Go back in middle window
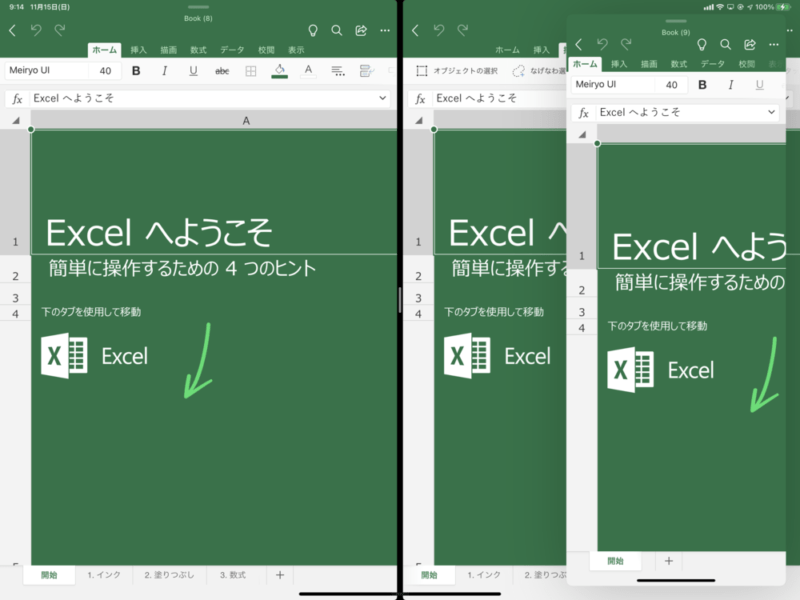The height and width of the screenshot is (600, 800). [415, 31]
